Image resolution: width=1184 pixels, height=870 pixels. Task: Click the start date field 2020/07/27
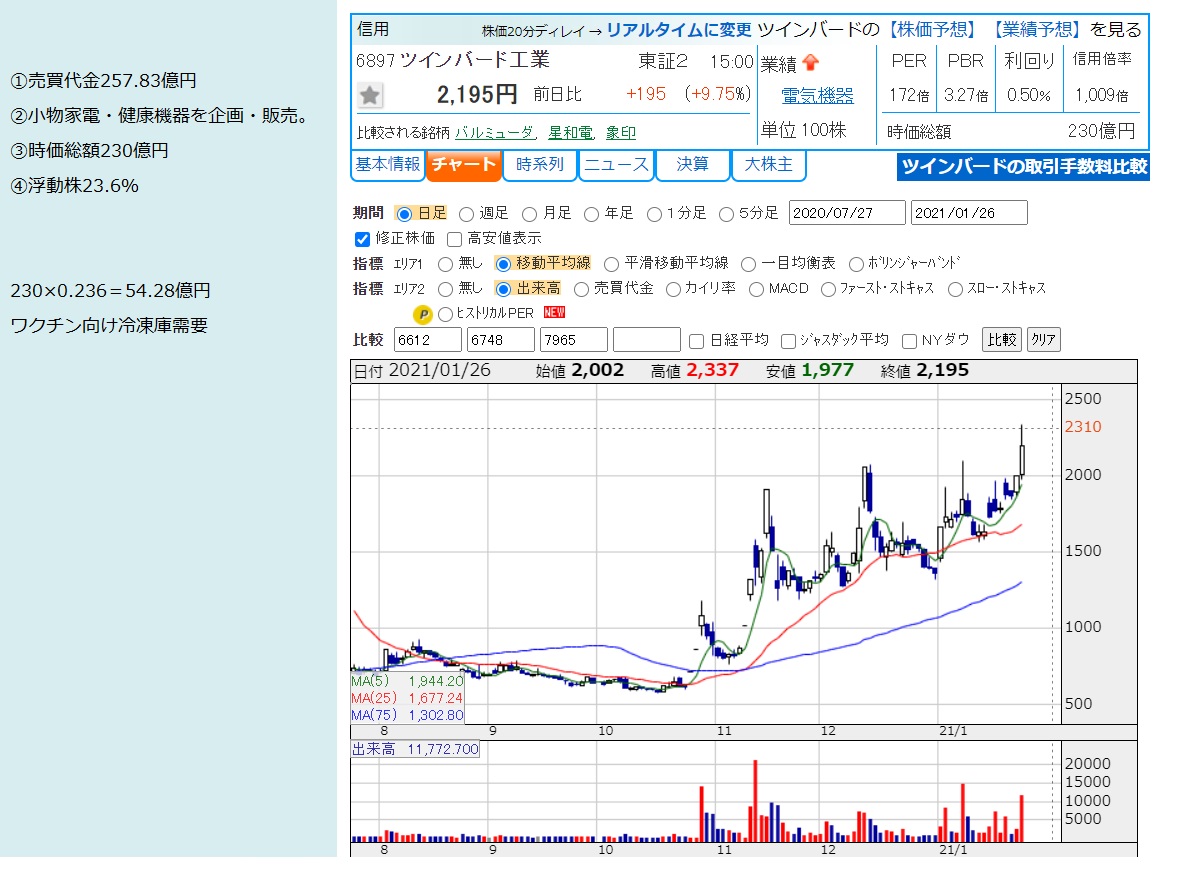pyautogui.click(x=847, y=213)
